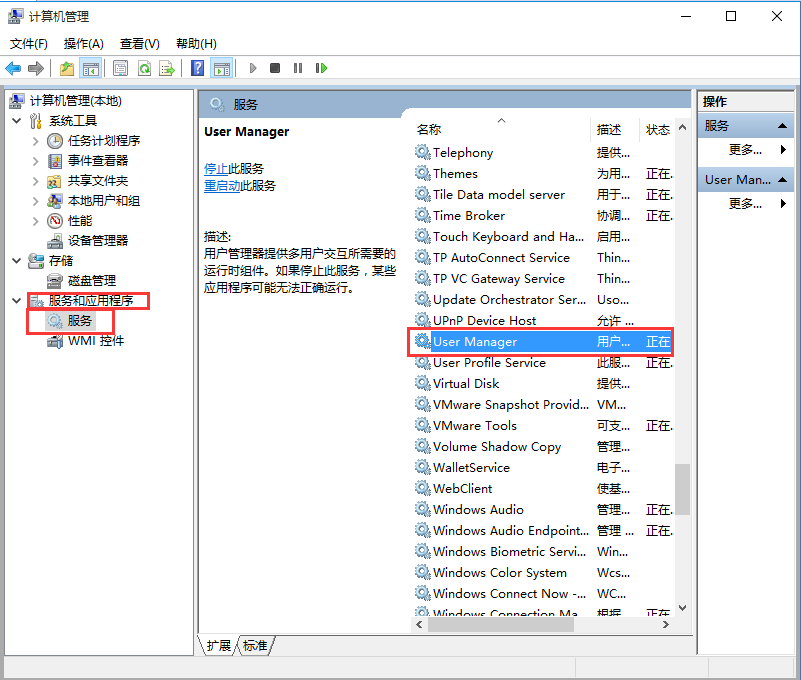Sort services by the 状态 column header
Image resolution: width=801 pixels, height=680 pixels.
(657, 129)
